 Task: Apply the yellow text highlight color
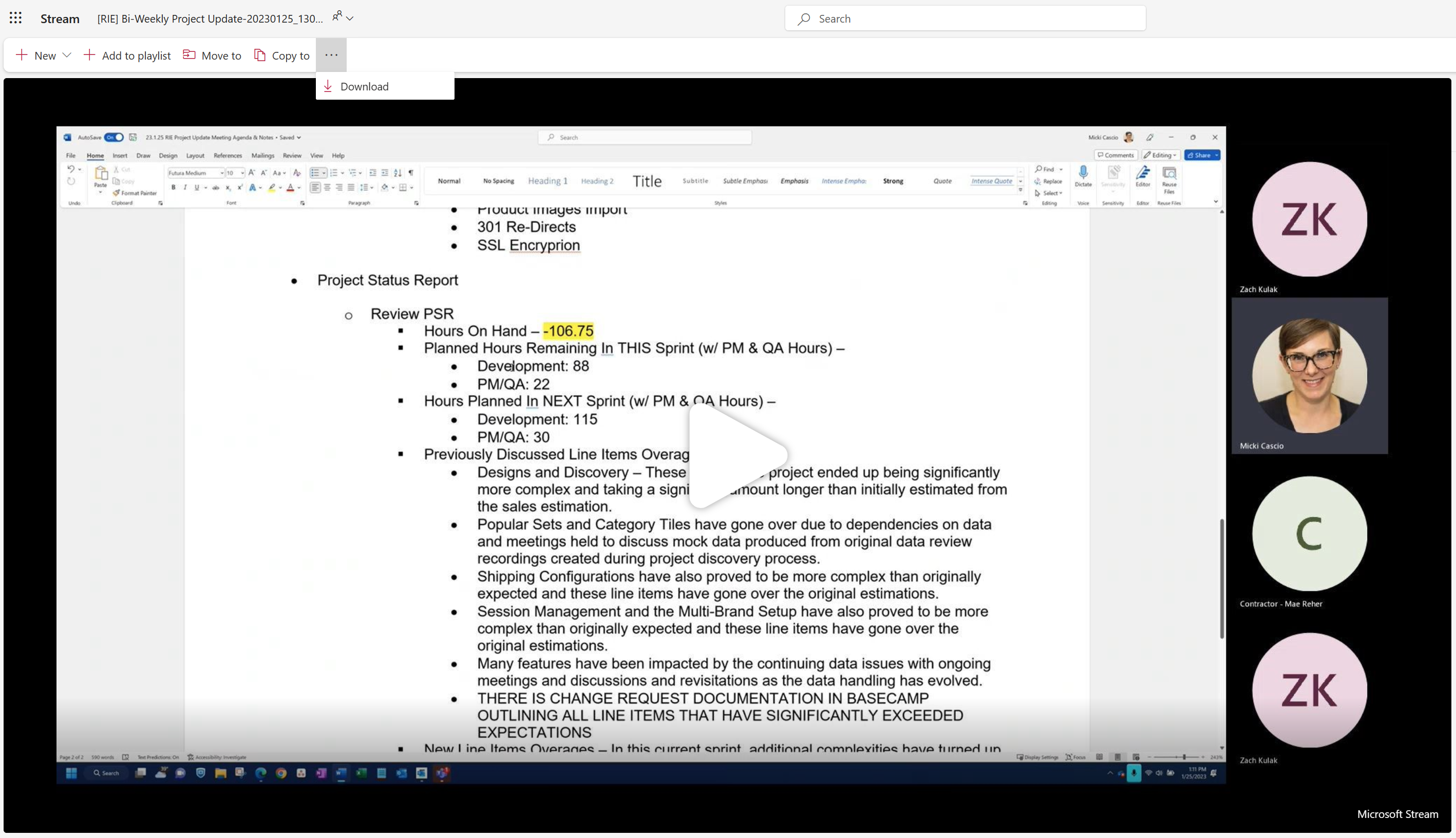pyautogui.click(x=272, y=188)
